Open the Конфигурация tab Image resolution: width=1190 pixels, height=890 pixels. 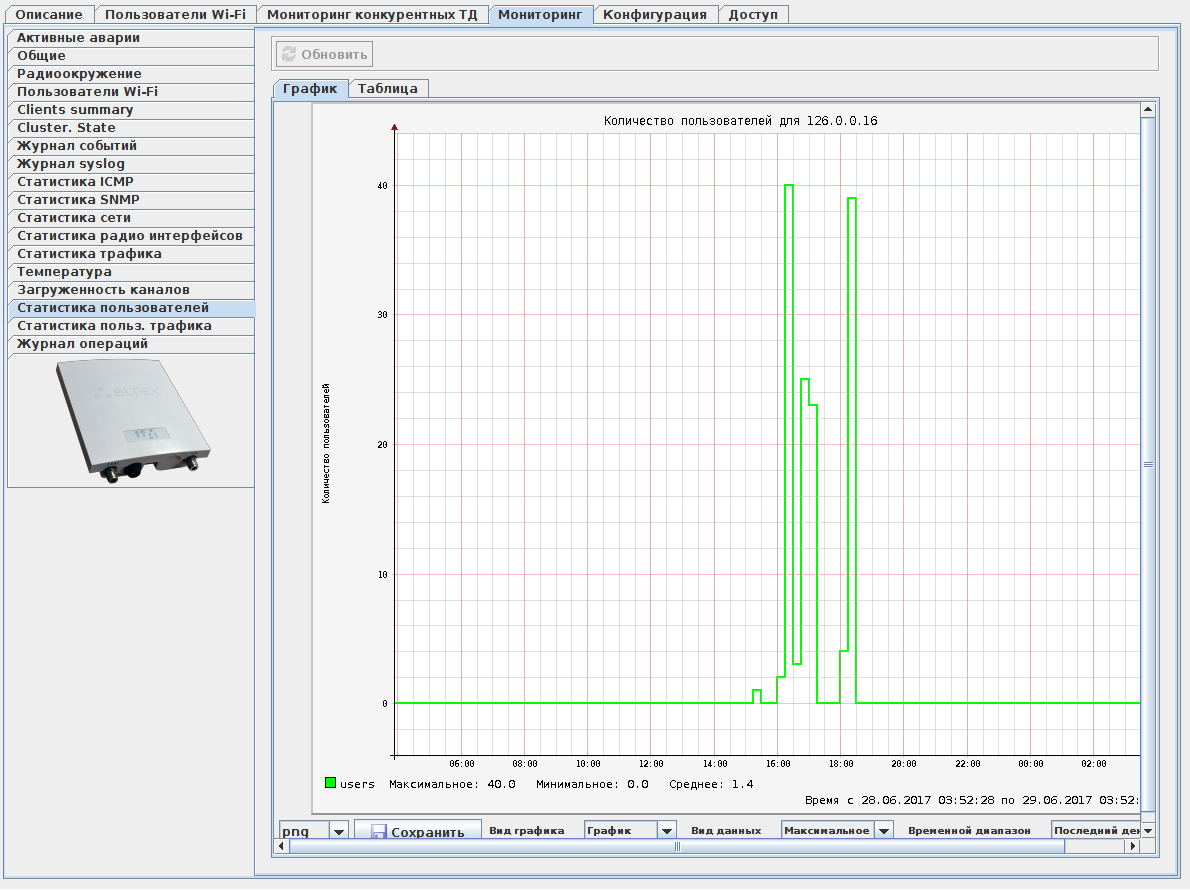[x=654, y=15]
